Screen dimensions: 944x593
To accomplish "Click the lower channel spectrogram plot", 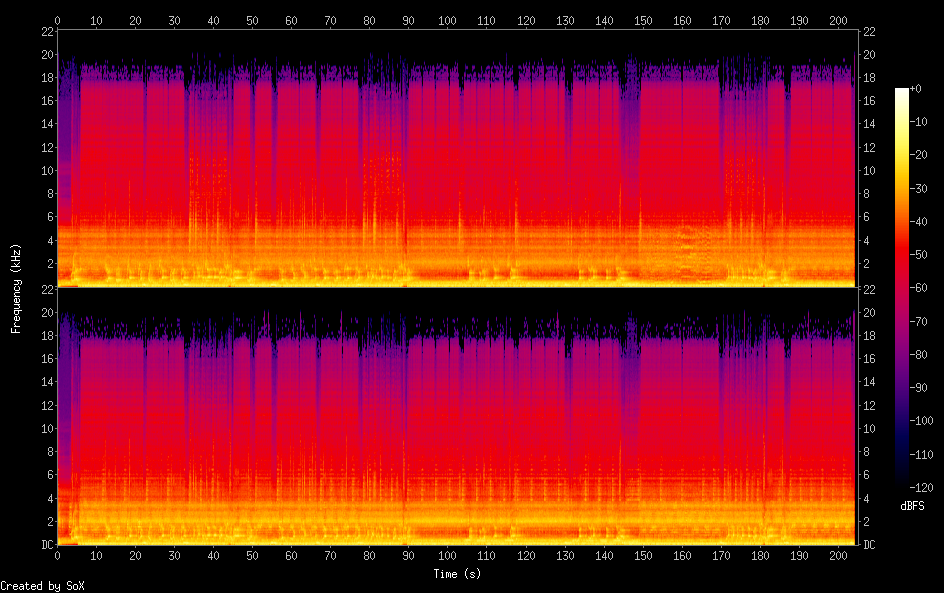I will click(457, 417).
